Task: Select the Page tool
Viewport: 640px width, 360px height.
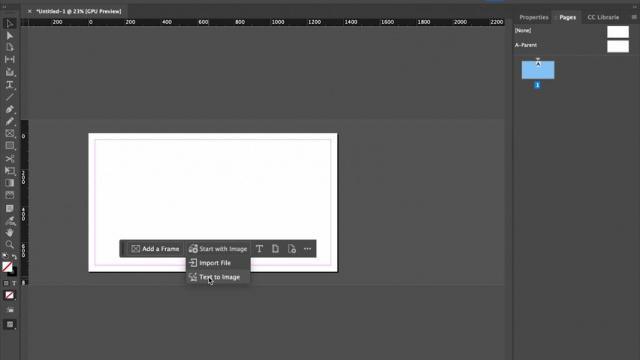Action: pos(9,48)
